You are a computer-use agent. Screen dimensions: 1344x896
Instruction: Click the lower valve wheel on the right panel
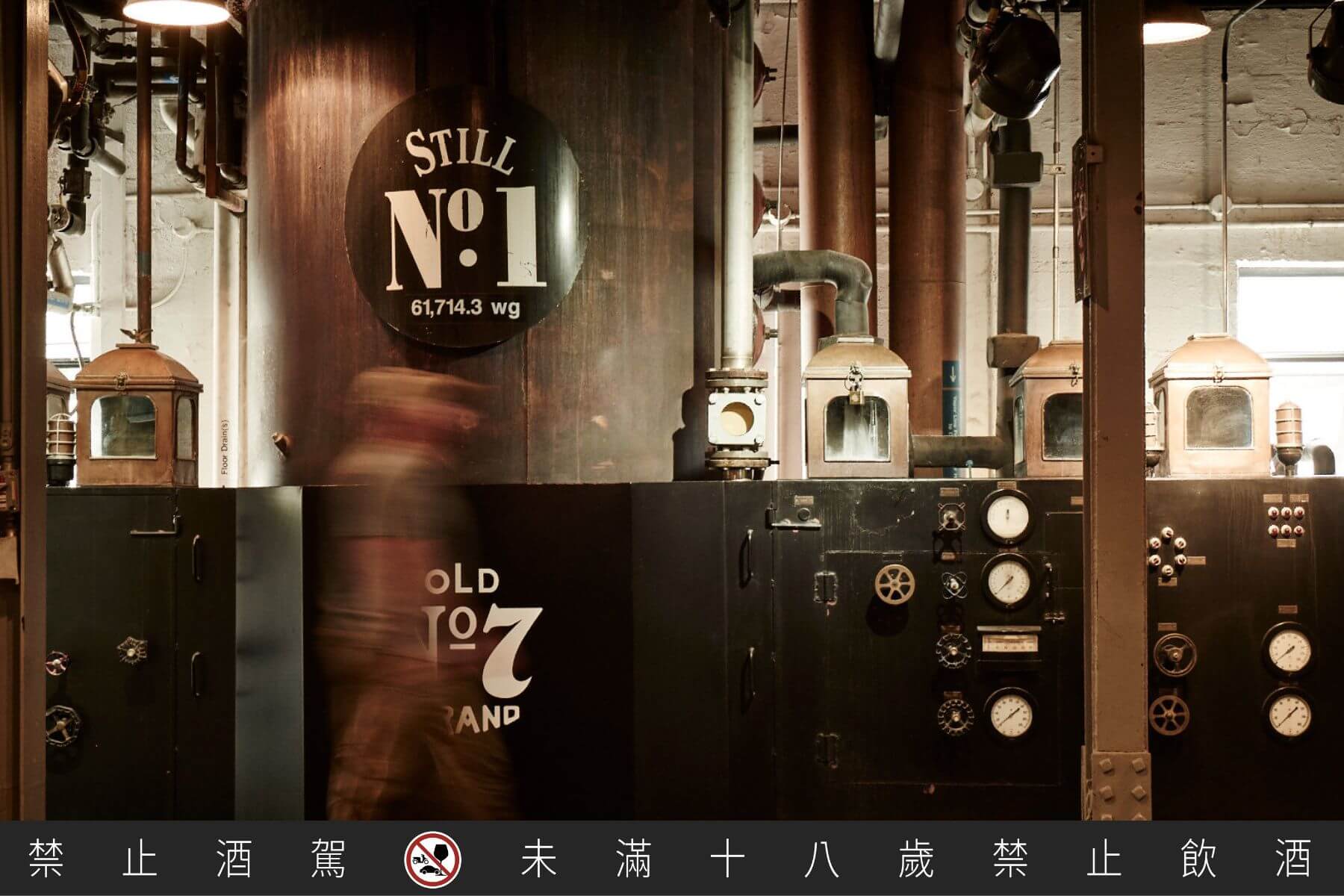click(x=1168, y=714)
